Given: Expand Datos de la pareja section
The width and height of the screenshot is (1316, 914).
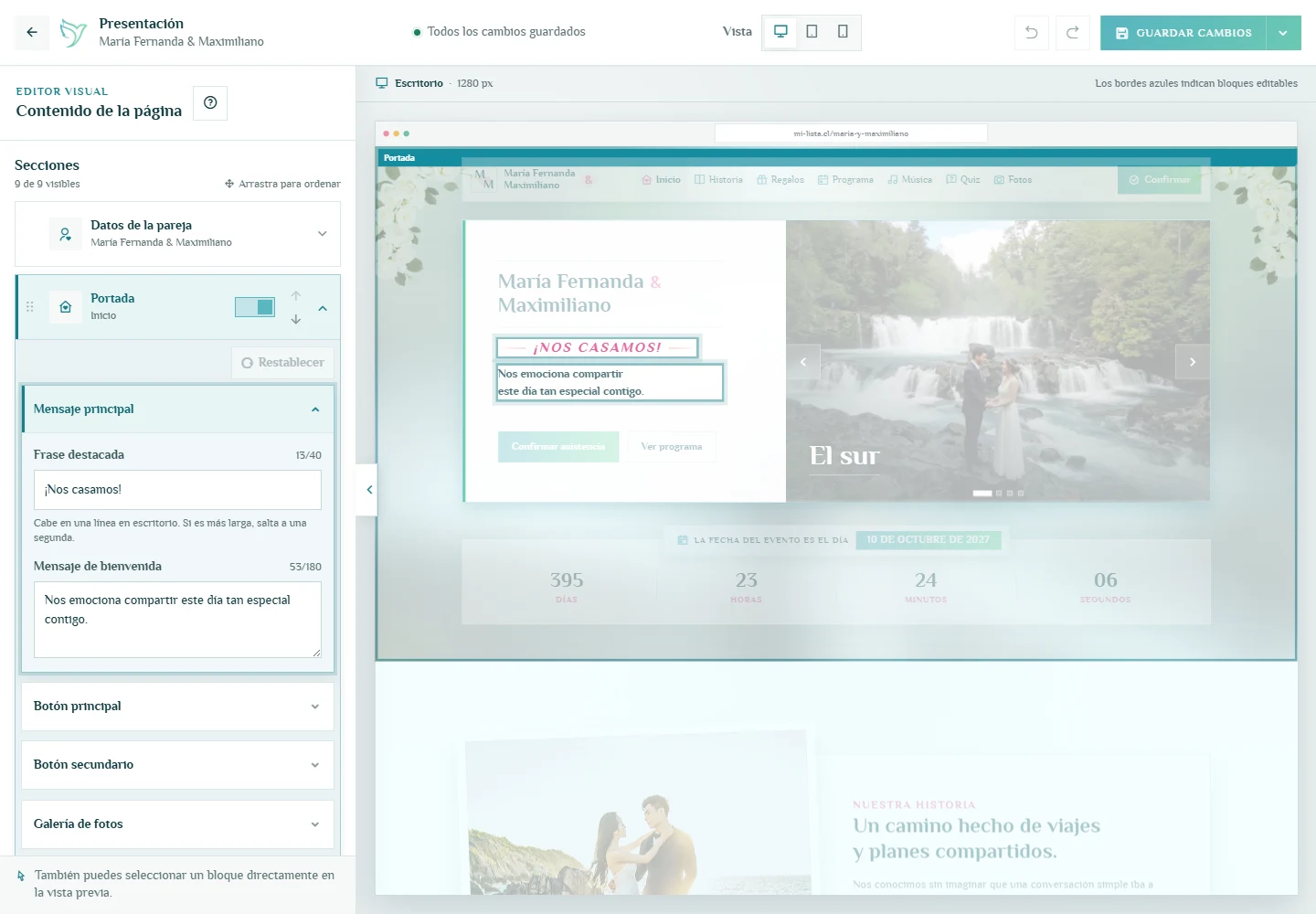Looking at the screenshot, I should [x=322, y=234].
